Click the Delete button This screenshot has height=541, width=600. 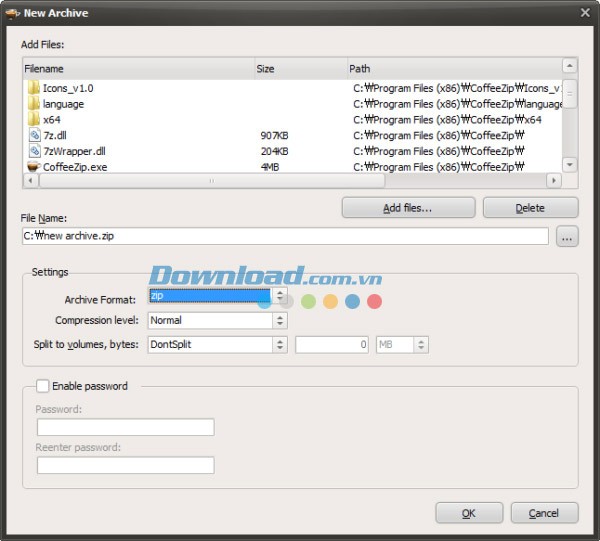coord(530,208)
